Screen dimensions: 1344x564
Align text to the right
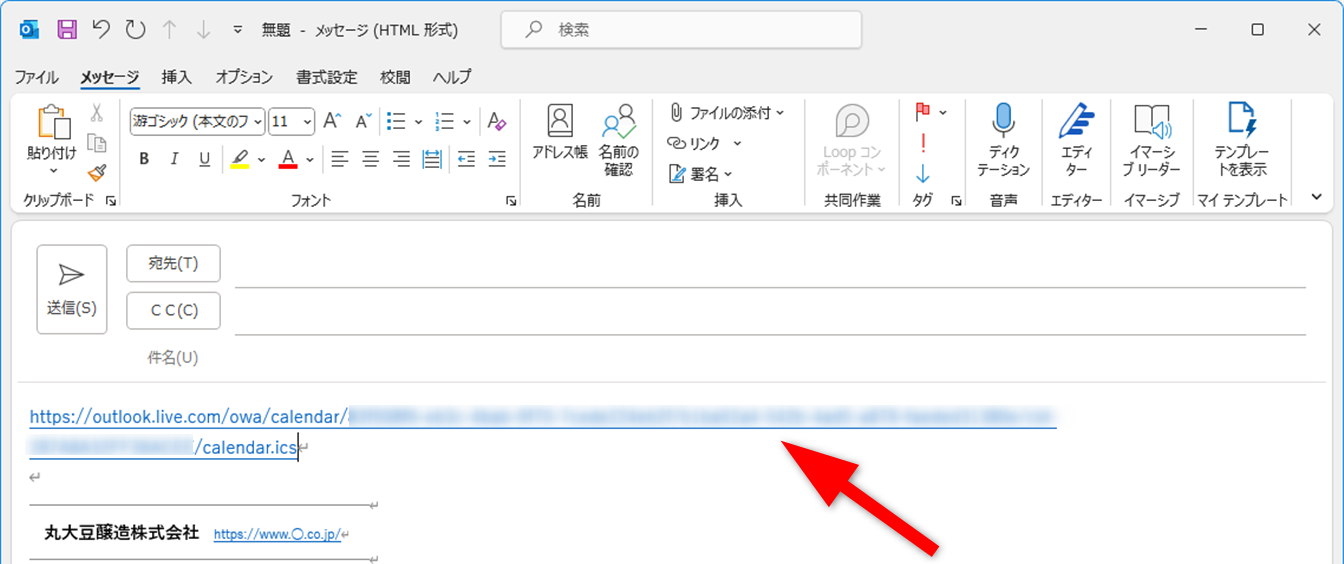(x=402, y=158)
